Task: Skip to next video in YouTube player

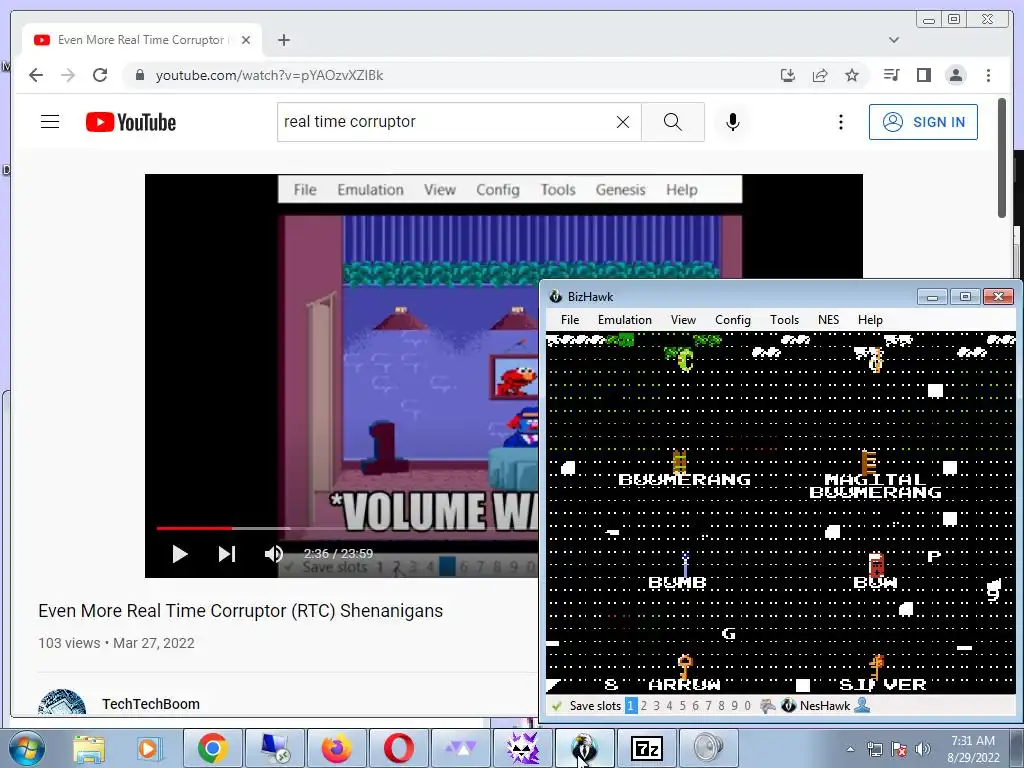Action: pos(227,554)
